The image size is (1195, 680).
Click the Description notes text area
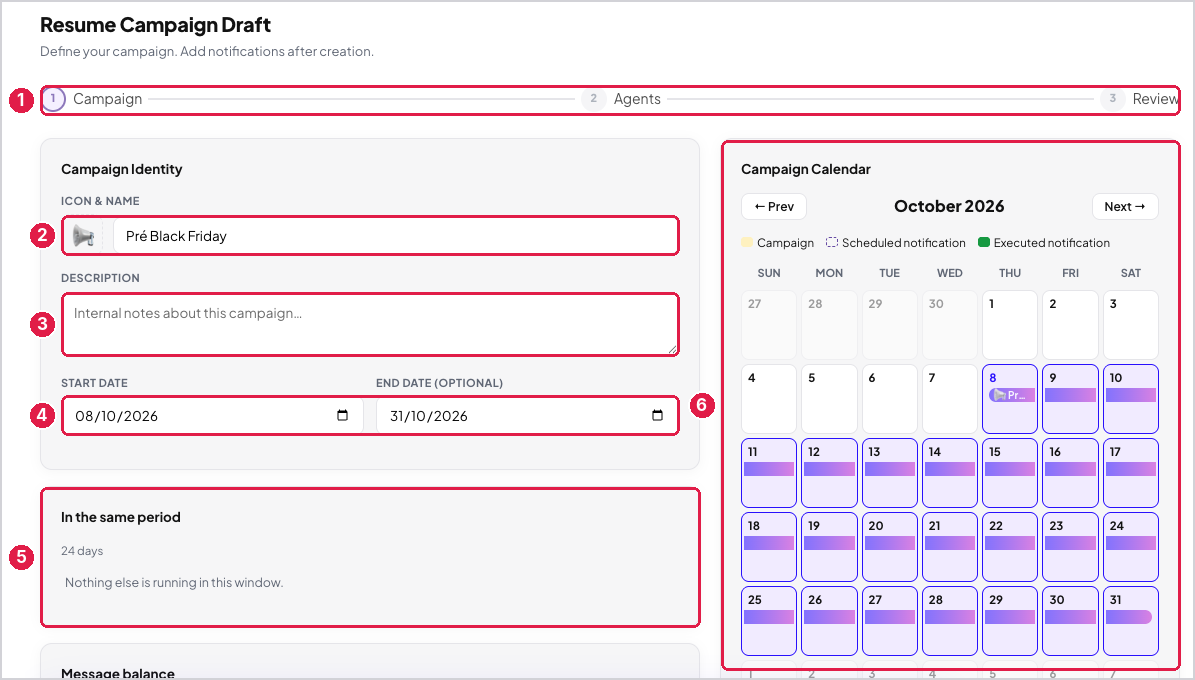tap(370, 325)
